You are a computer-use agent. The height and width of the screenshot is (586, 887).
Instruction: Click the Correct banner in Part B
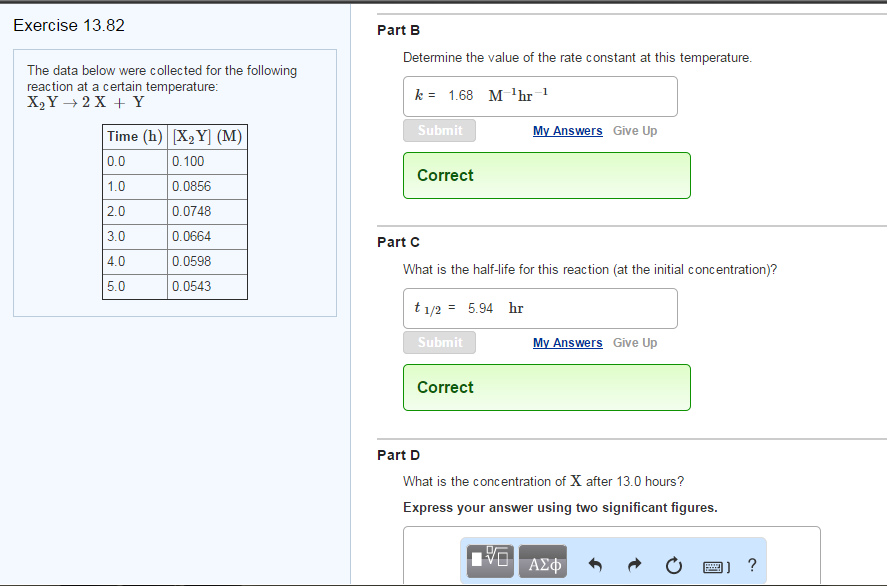coord(546,175)
